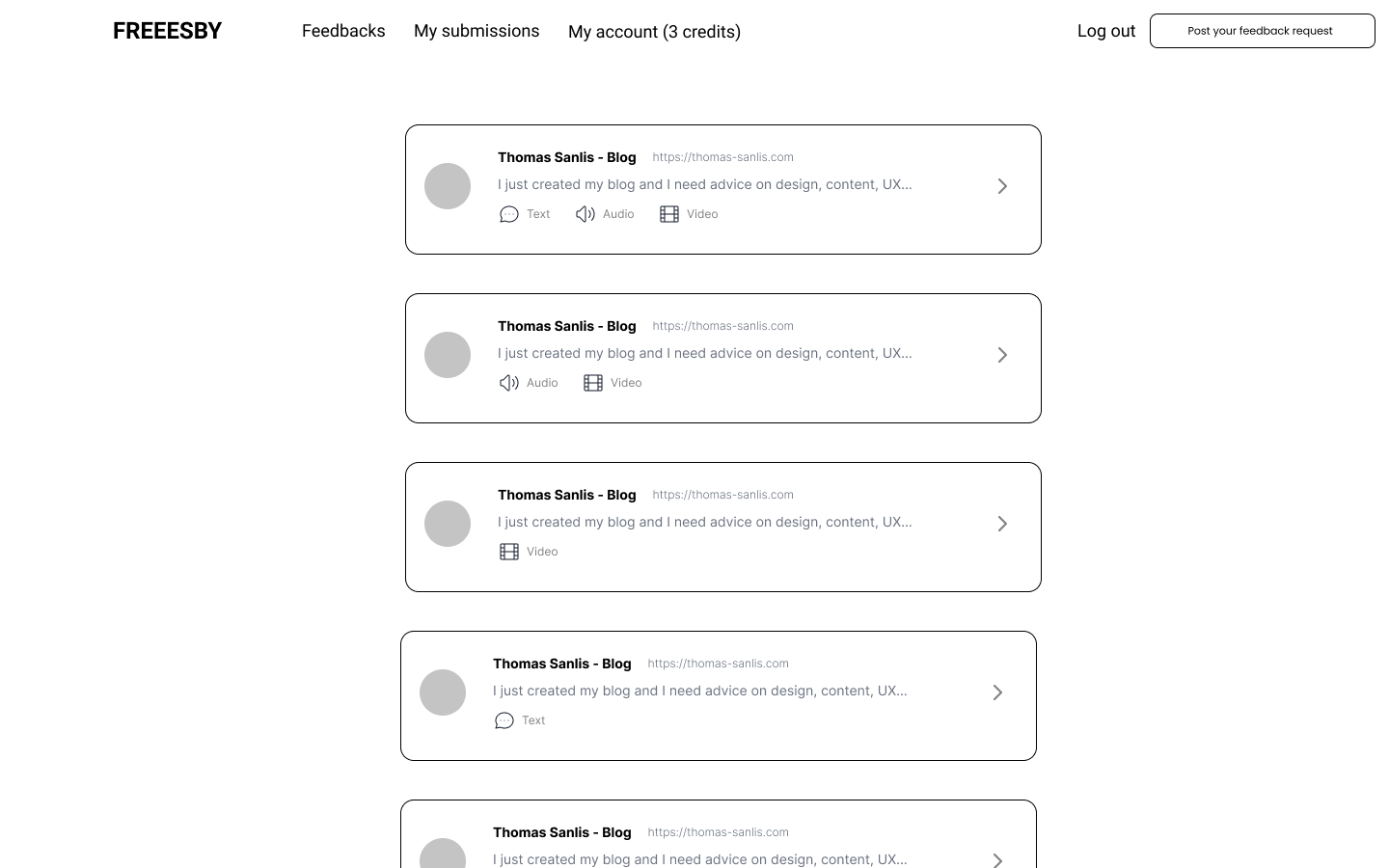Select the gray avatar in the first card
The image size is (1389, 868).
[x=448, y=186]
